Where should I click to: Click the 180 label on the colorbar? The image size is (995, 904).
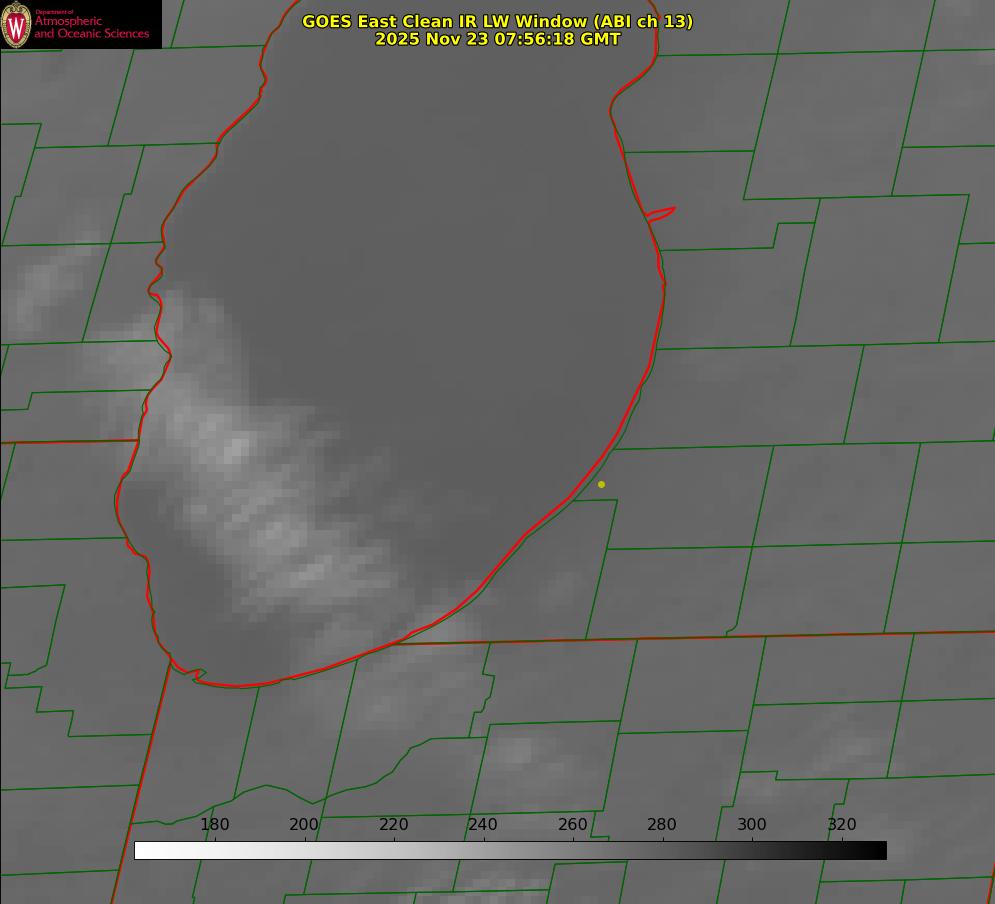tap(215, 825)
